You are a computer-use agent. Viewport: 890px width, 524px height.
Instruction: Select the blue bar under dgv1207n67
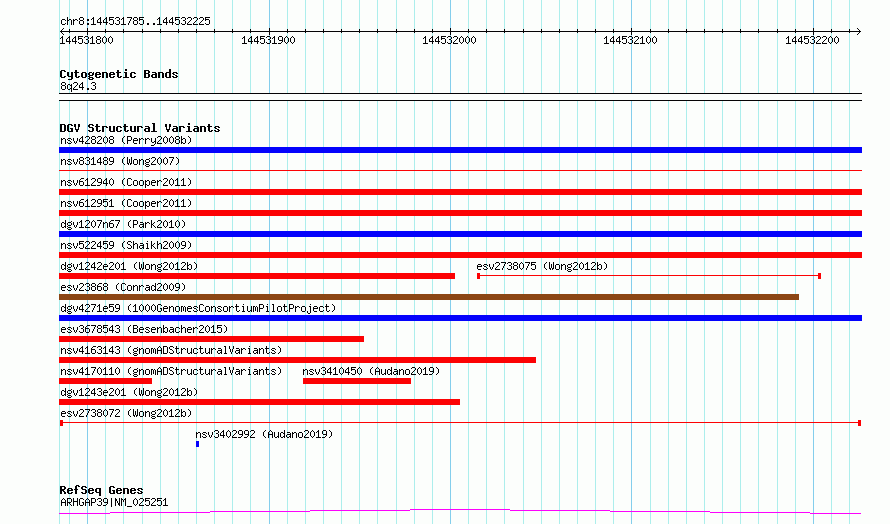point(460,234)
